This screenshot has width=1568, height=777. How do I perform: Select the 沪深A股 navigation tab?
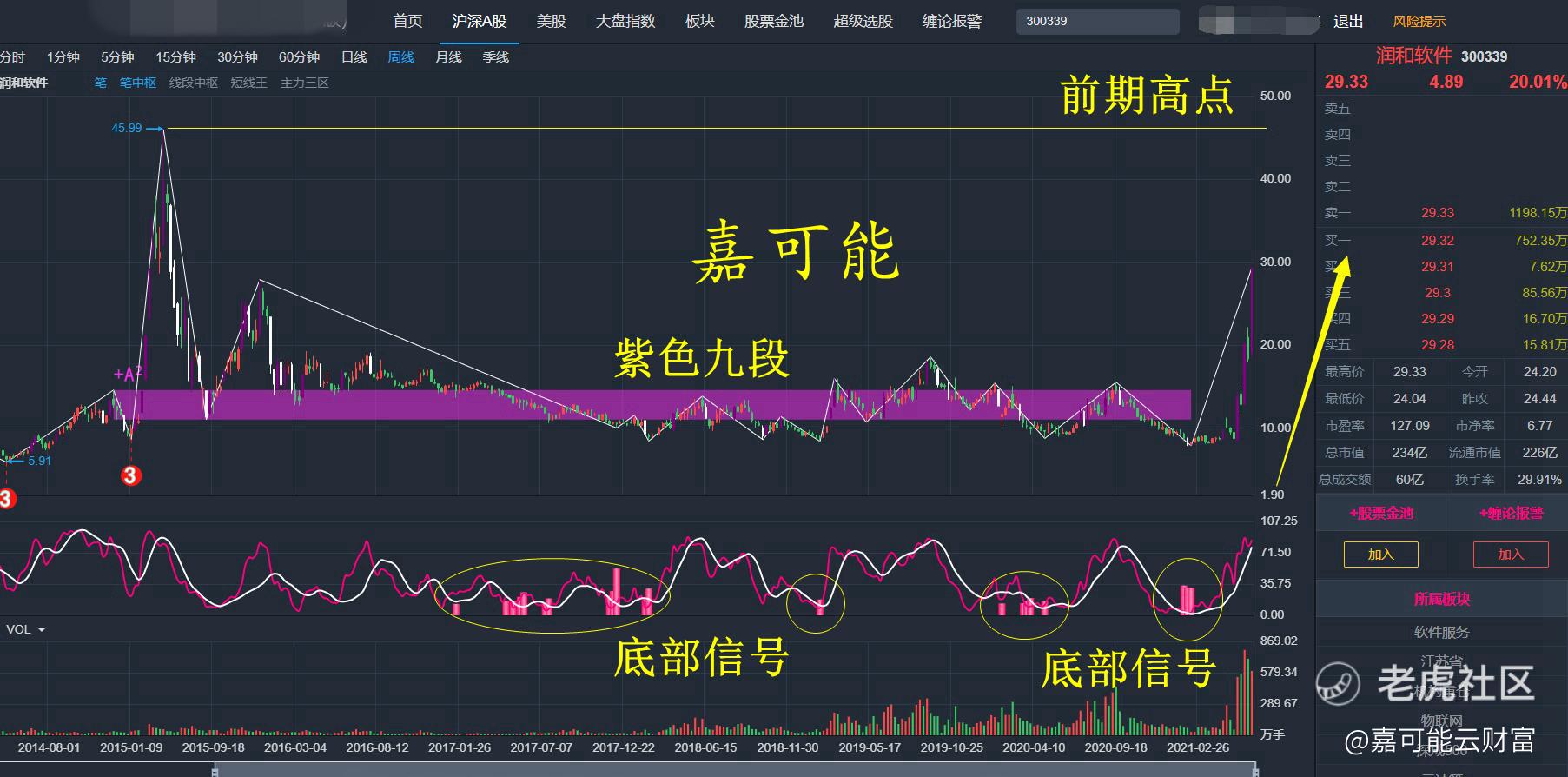(x=480, y=21)
